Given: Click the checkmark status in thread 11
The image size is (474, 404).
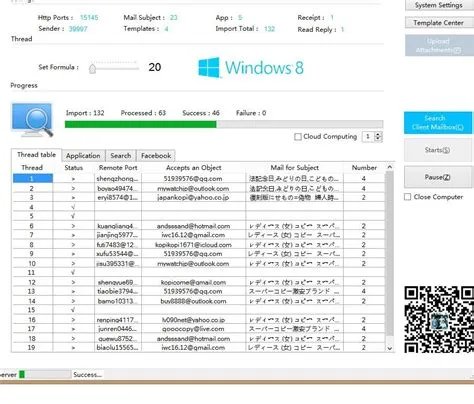Looking at the screenshot, I should 73,273.
